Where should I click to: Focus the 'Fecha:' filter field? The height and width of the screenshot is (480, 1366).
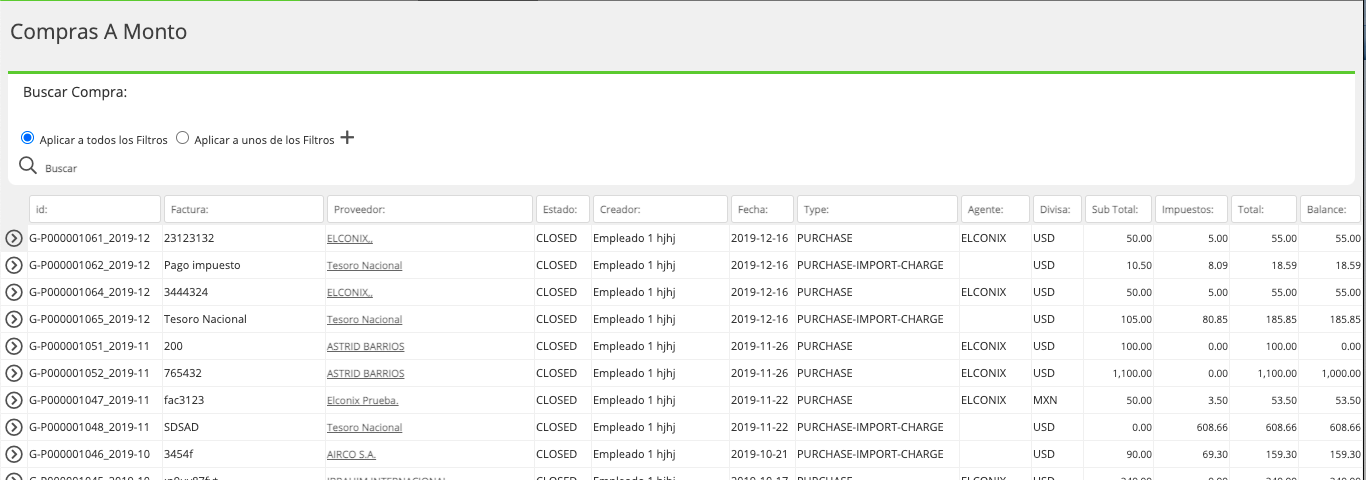click(762, 209)
